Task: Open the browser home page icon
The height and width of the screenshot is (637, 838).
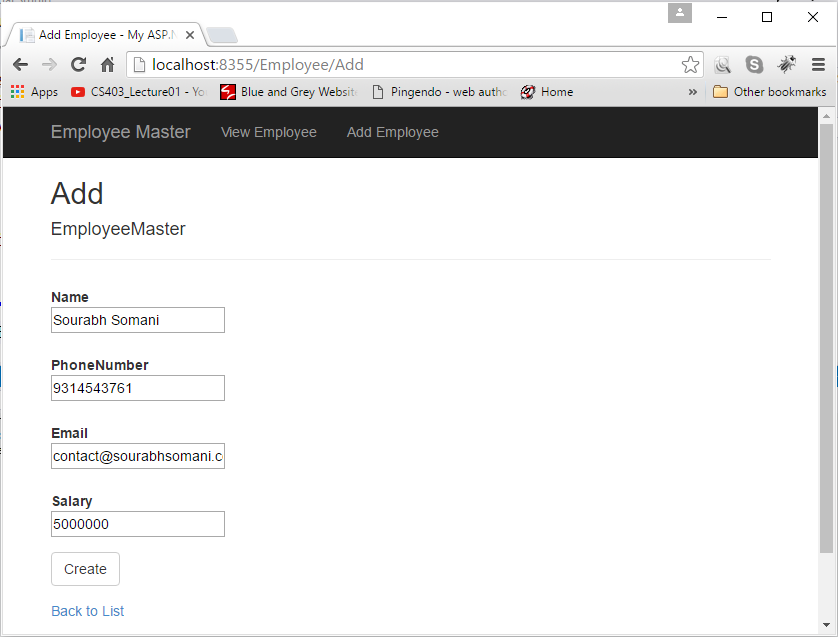Action: pos(107,65)
